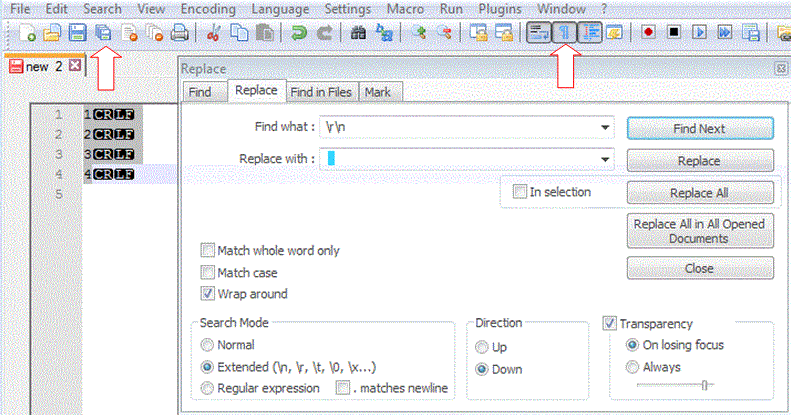
Task: Toggle Show All Characters pilcrow icon
Action: coord(564,33)
